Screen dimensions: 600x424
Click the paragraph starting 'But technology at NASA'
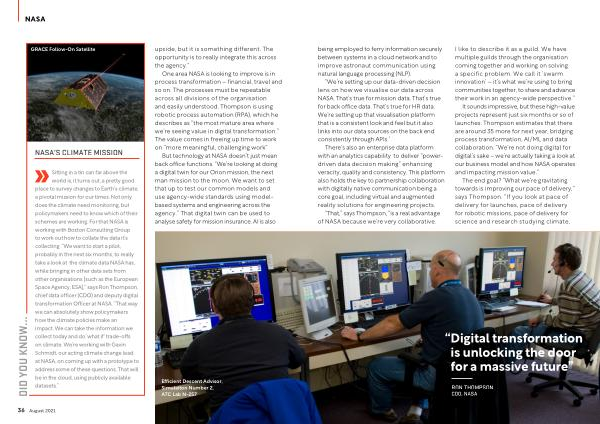216,189
